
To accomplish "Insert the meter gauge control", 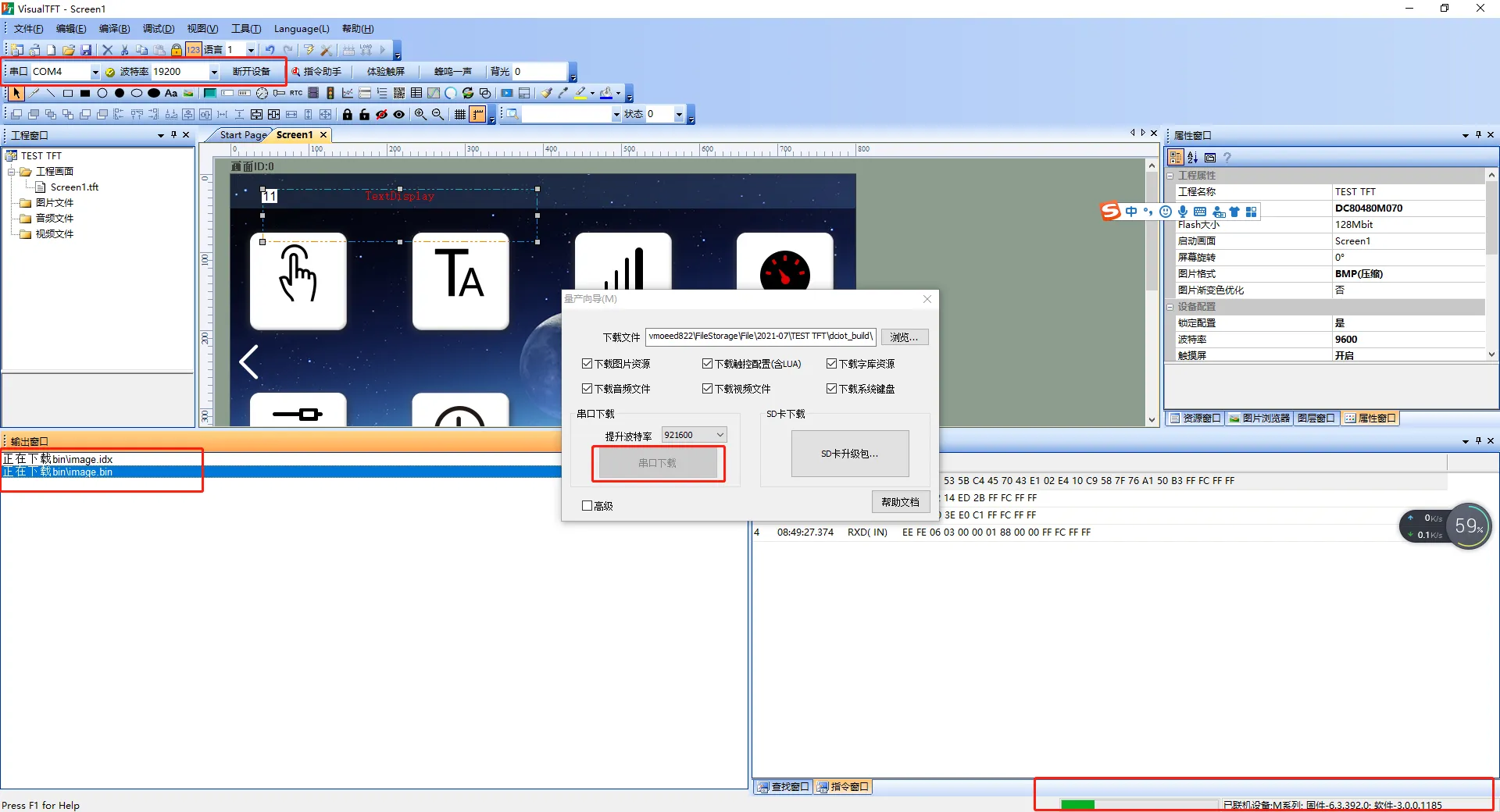I will [x=262, y=93].
